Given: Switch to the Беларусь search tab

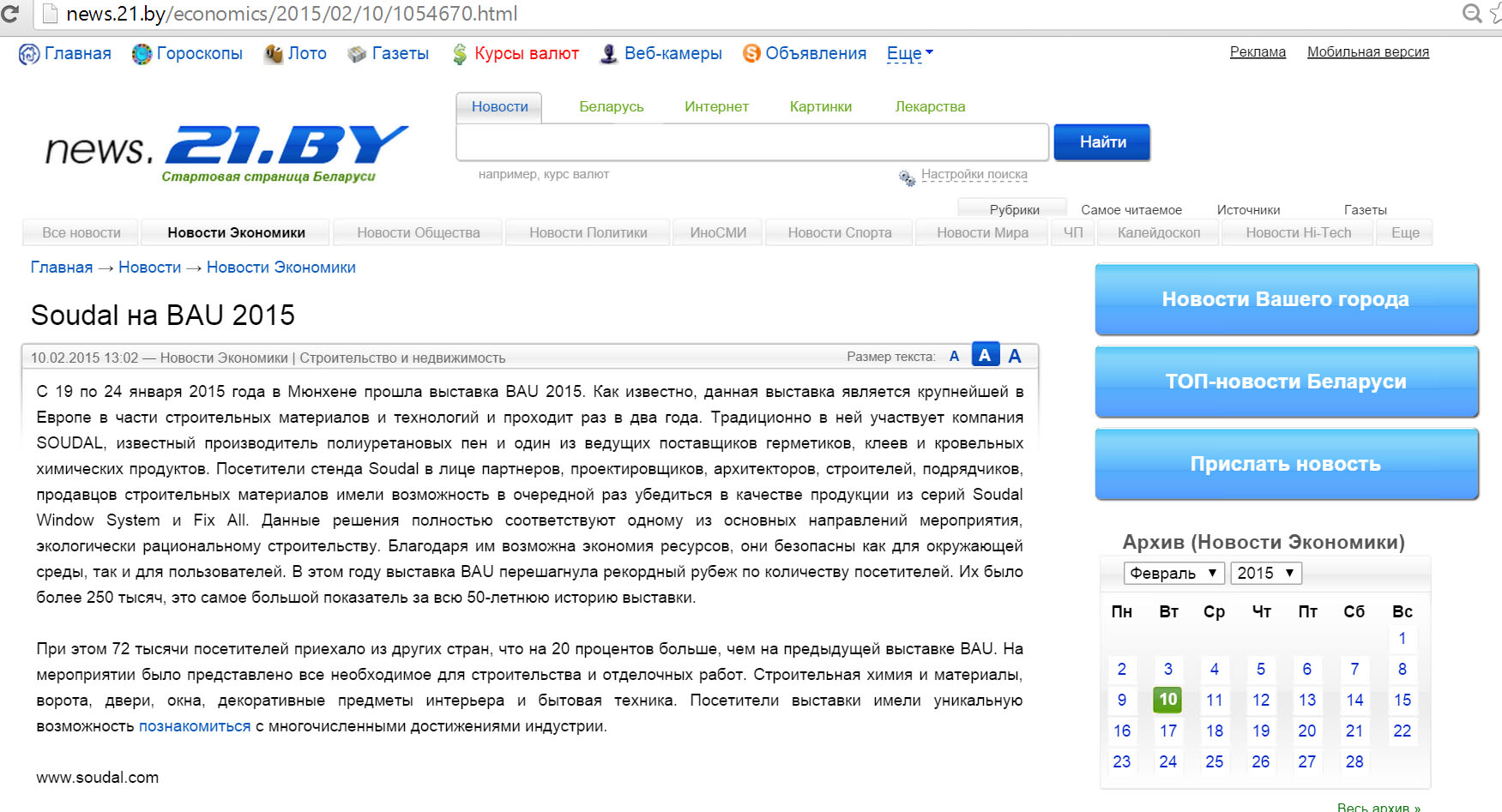Looking at the screenshot, I should pos(612,107).
